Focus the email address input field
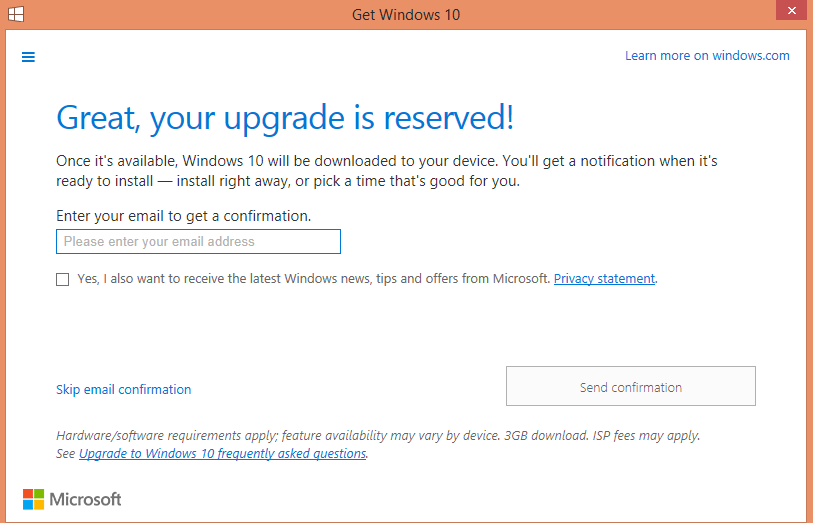The image size is (813, 523). 198,242
